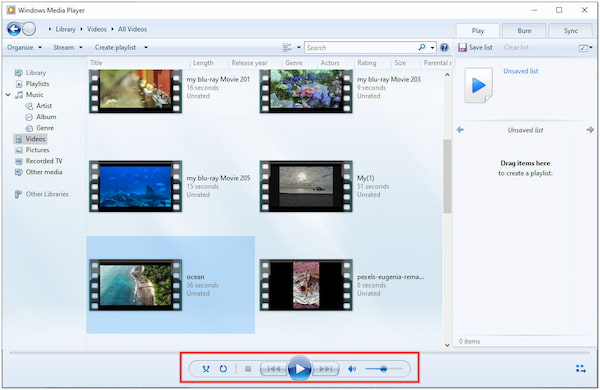The width and height of the screenshot is (600, 390).
Task: Open the list options dropdown arrow
Action: pos(591,47)
